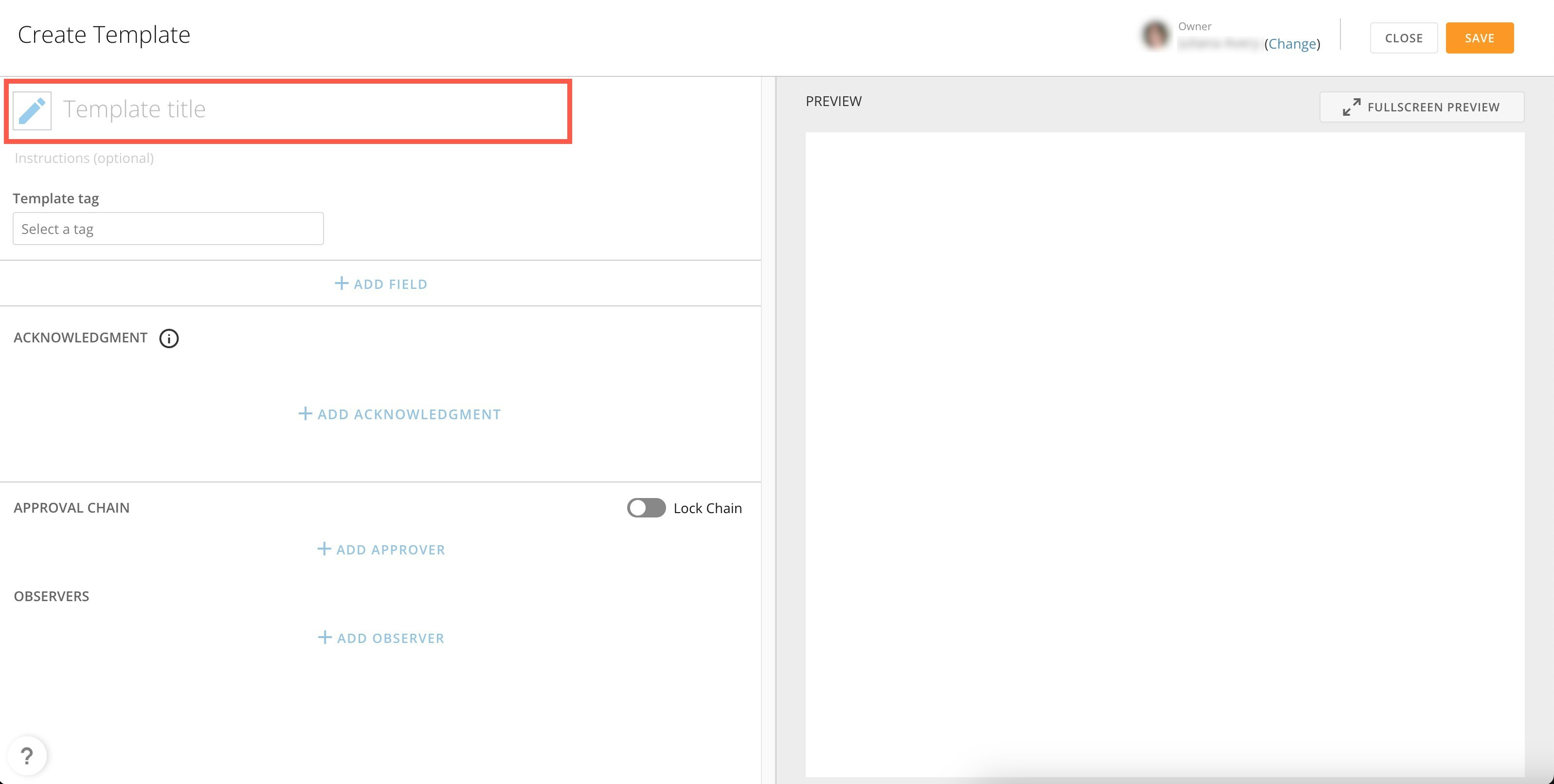Open the help question mark bubble
Screen dimensions: 1554x784
click(27, 756)
